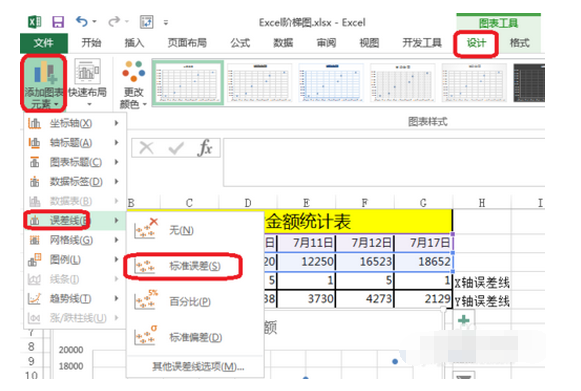
Task: Click the cell with value 16523
Action: coord(365,262)
